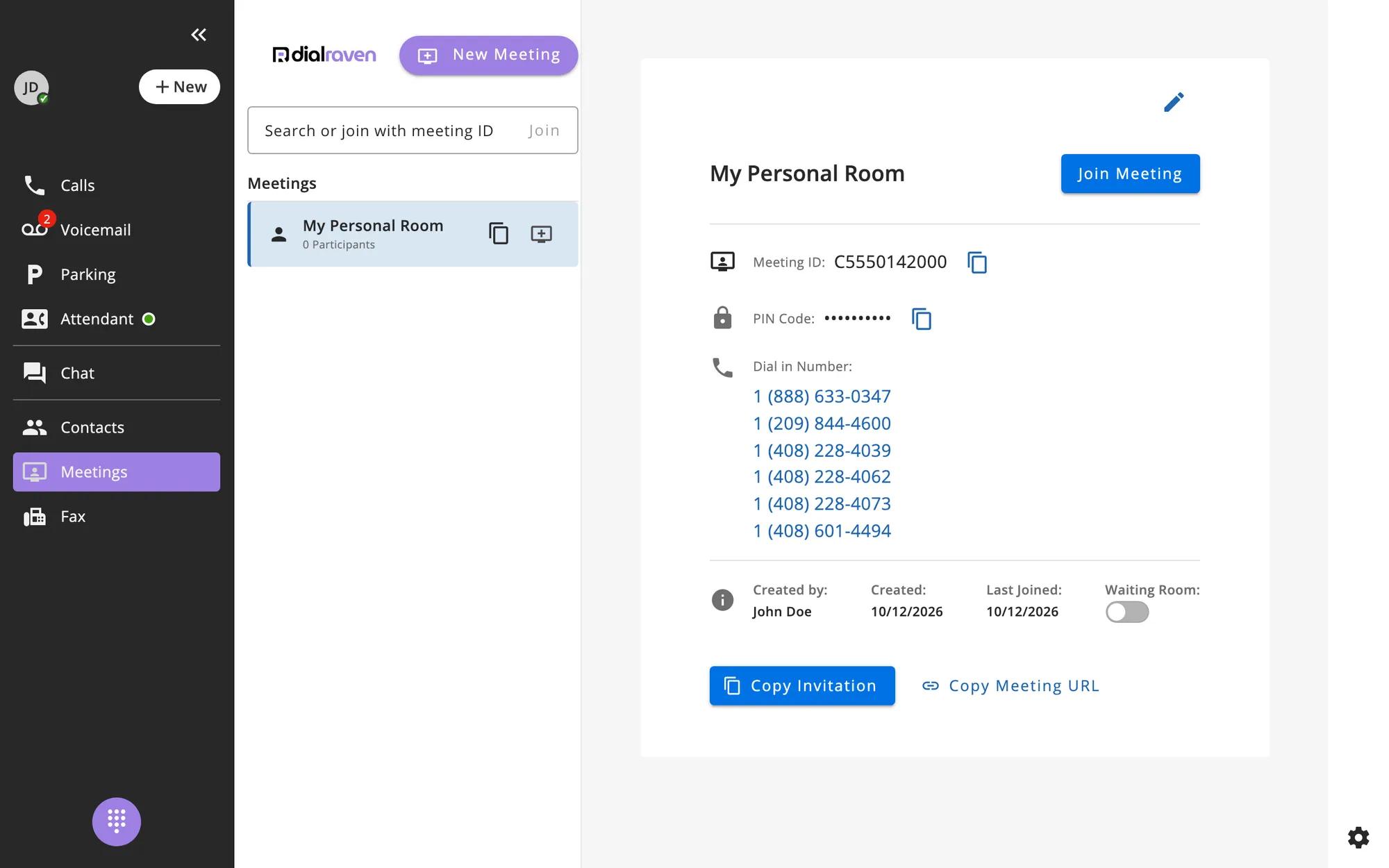Open the Attendant section
1389x868 pixels.
click(x=117, y=319)
